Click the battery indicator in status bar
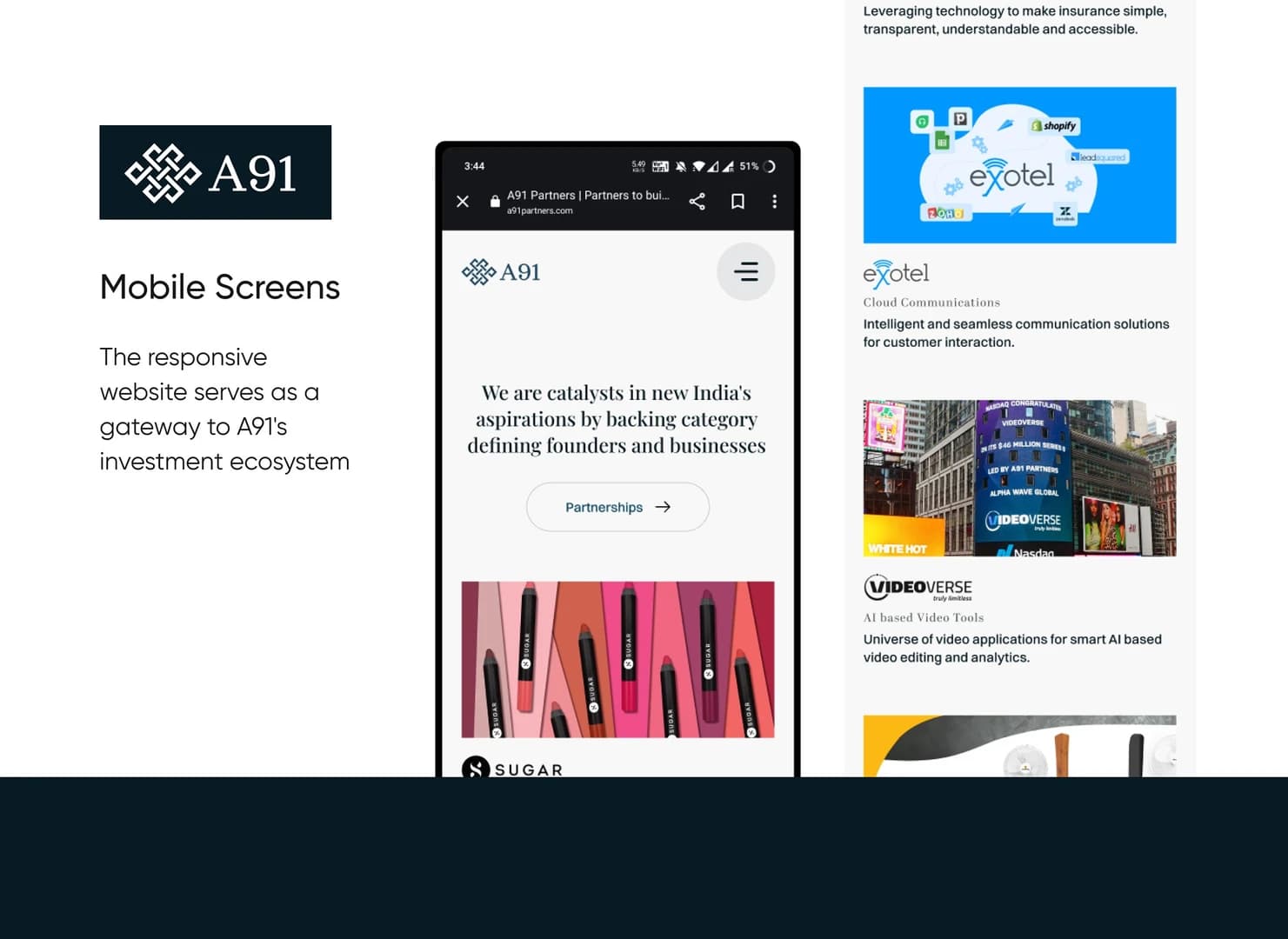Image resolution: width=1288 pixels, height=939 pixels. pos(769,166)
